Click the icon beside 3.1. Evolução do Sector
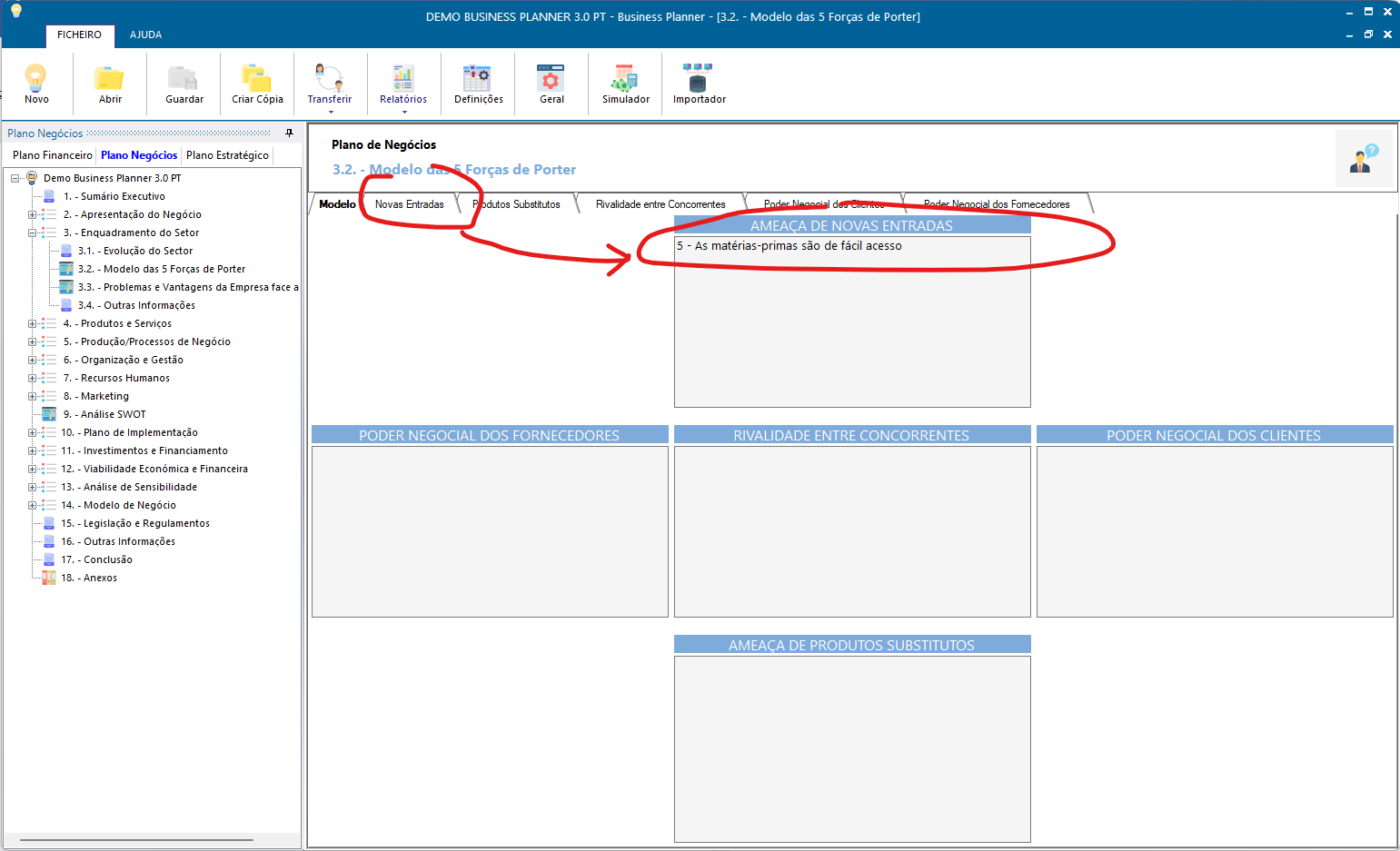The height and width of the screenshot is (851, 1400). pyautogui.click(x=65, y=251)
